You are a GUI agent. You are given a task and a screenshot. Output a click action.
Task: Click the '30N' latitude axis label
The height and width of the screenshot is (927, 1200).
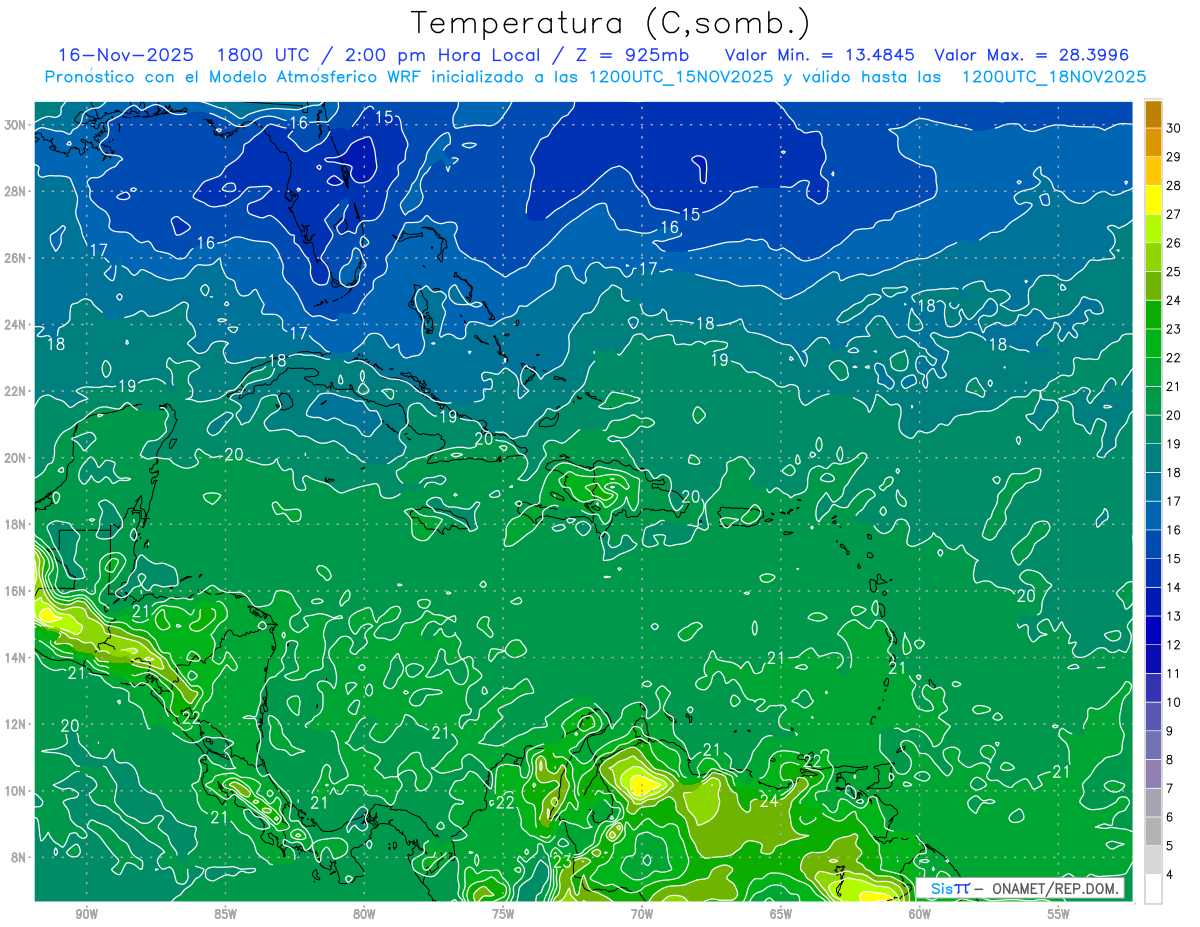(x=17, y=125)
